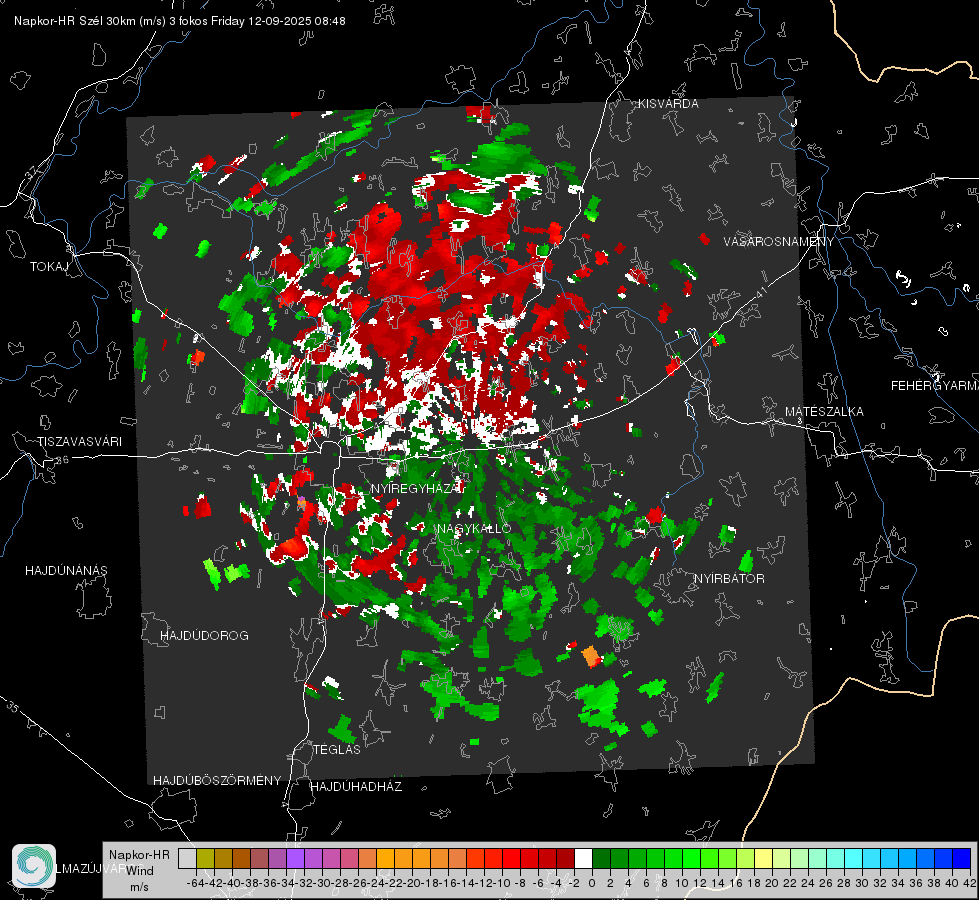
Task: Click the white legend swatch between -2 and 0
Action: (x=583, y=859)
